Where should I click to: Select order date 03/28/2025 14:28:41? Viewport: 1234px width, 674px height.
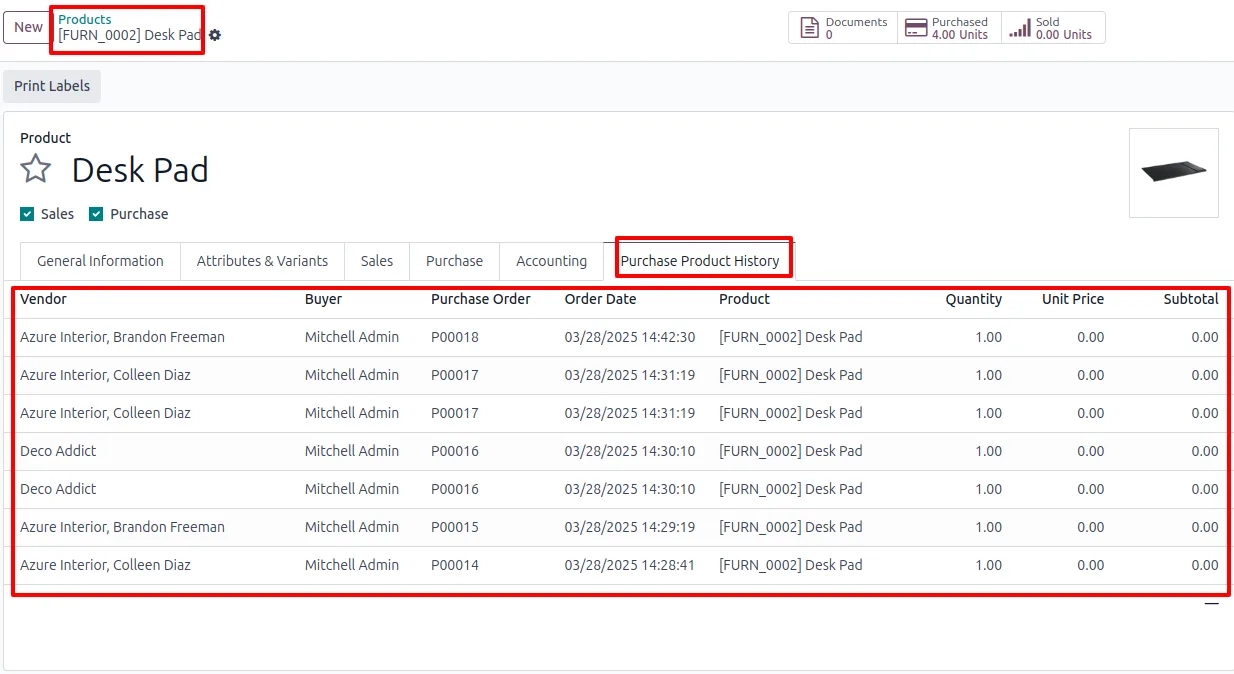pos(630,565)
